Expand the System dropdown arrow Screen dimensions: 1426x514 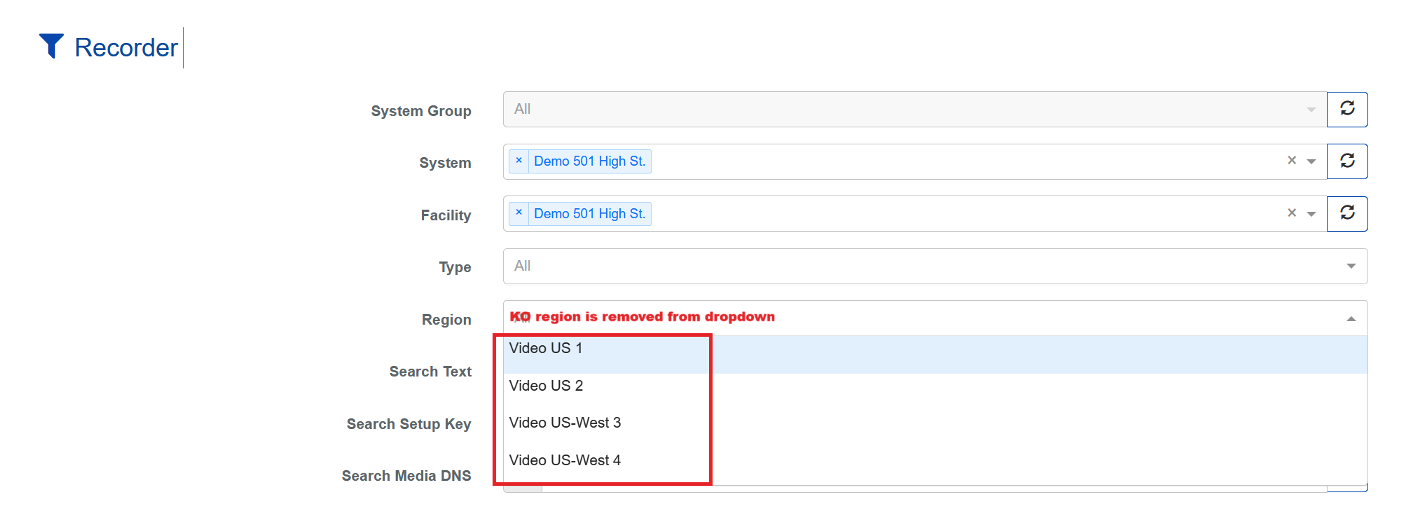click(x=1311, y=162)
